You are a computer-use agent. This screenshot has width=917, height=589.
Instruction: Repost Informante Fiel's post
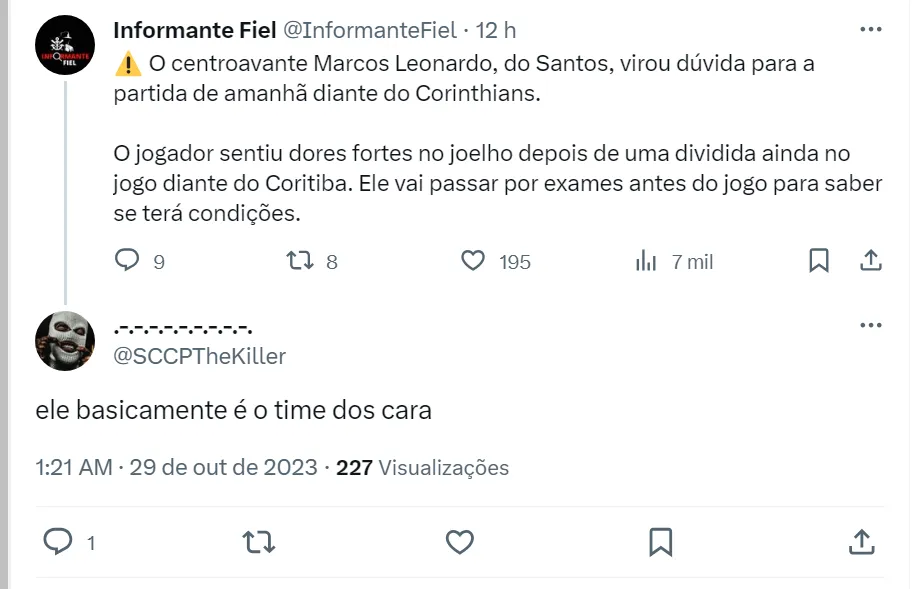299,261
